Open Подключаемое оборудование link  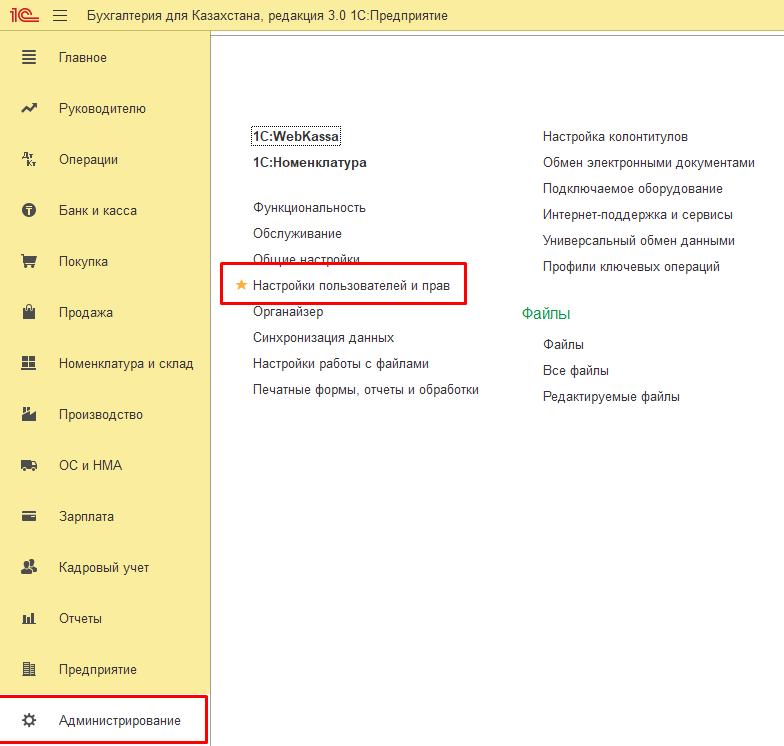click(632, 189)
